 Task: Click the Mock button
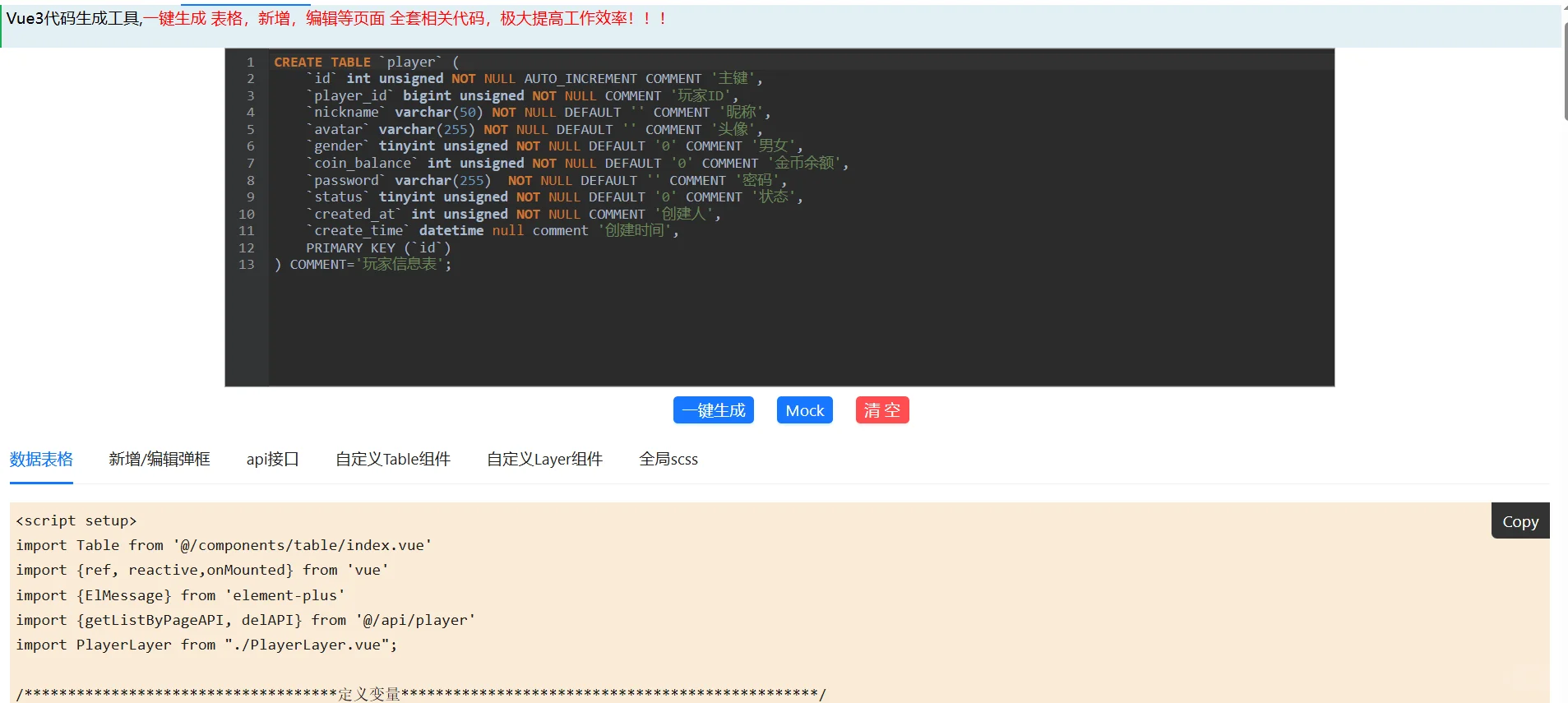coord(804,410)
